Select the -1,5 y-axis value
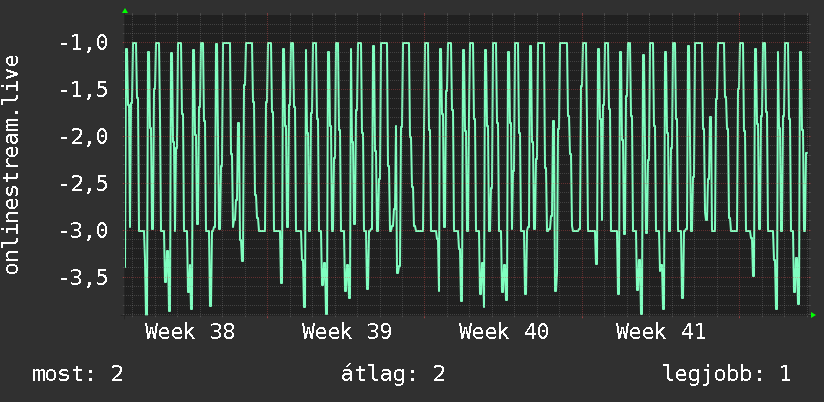The height and width of the screenshot is (402, 824). (x=84, y=90)
